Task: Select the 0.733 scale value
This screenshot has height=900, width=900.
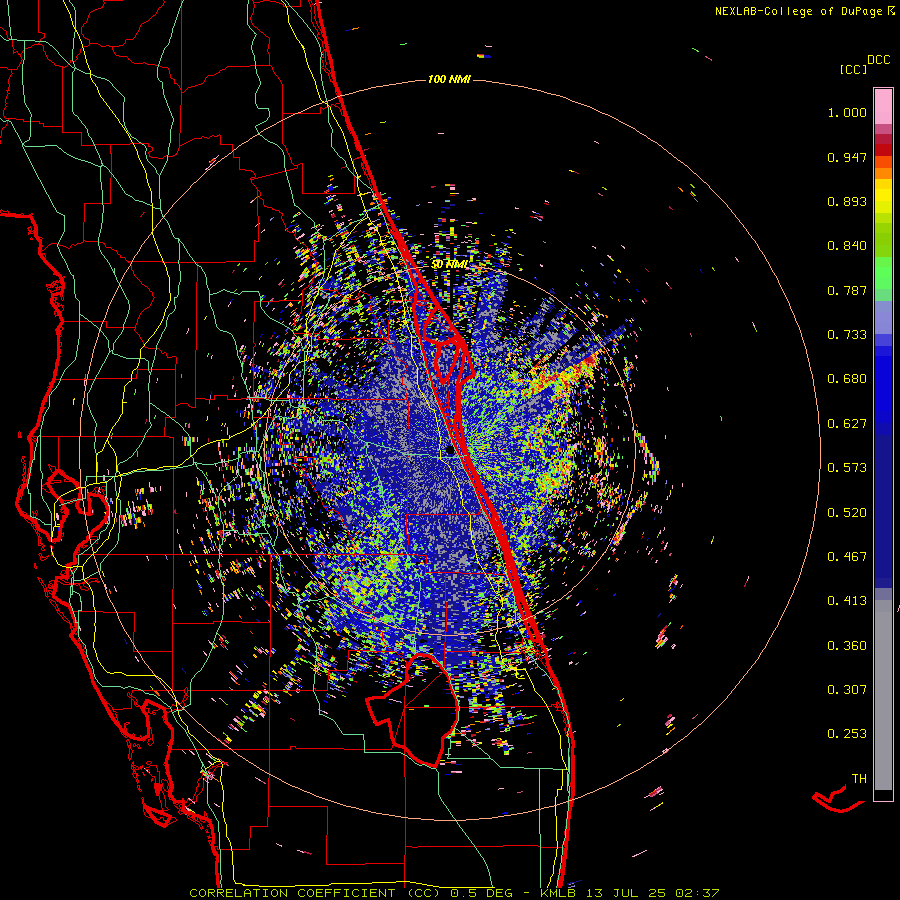Action: [x=847, y=335]
